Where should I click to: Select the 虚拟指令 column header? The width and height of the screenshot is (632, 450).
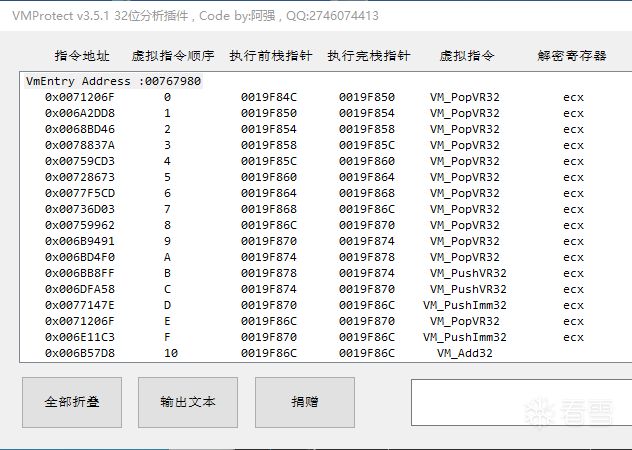point(467,56)
